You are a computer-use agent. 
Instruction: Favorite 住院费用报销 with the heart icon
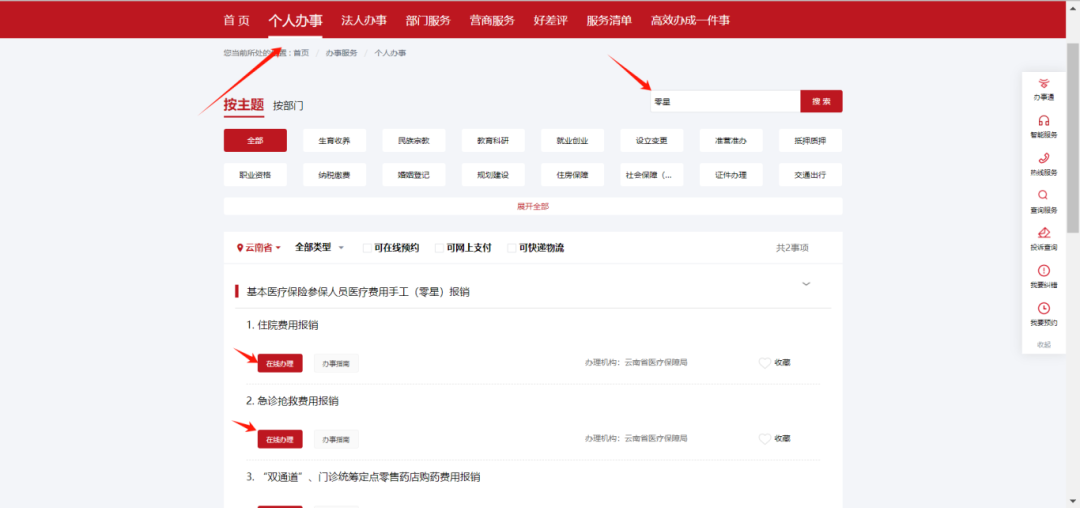coord(765,363)
